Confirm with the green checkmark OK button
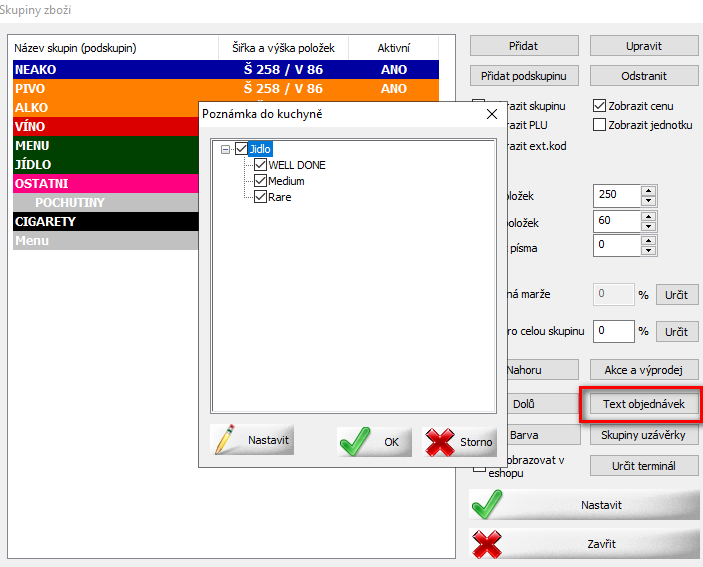 point(369,441)
